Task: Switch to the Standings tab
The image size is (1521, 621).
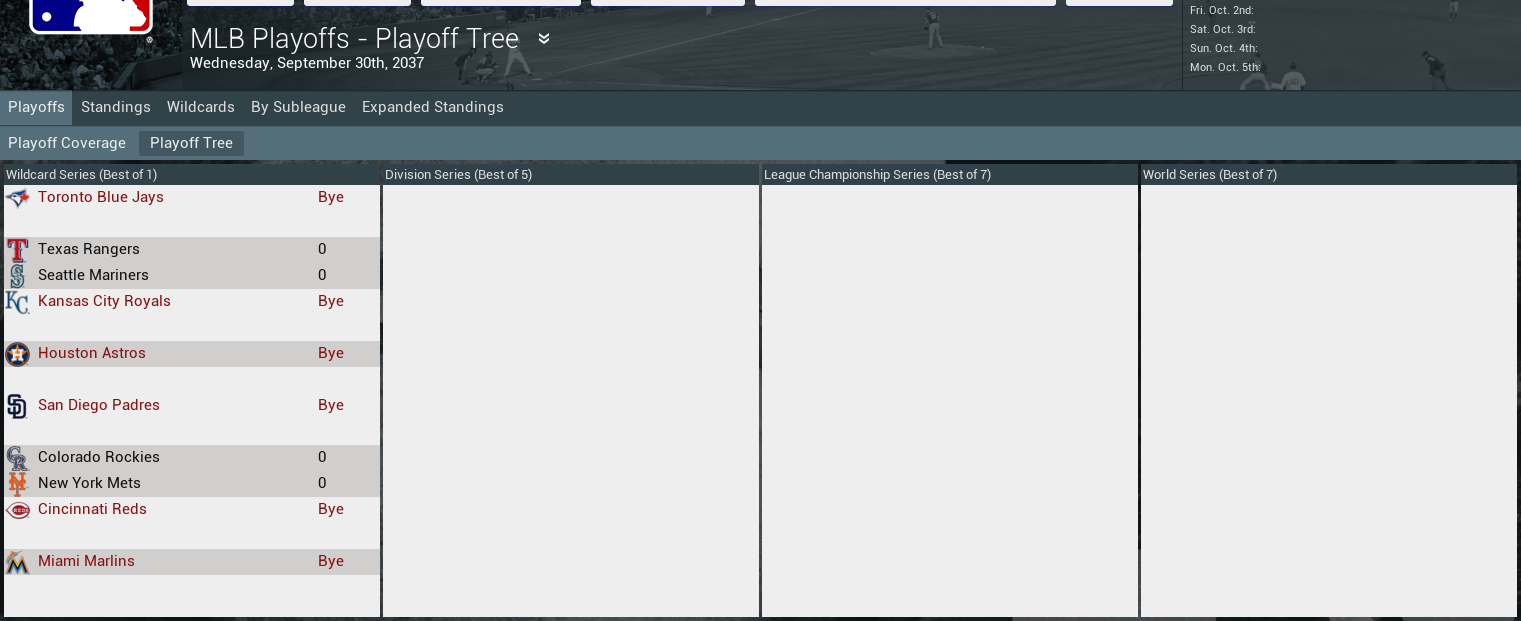Action: pyautogui.click(x=116, y=107)
